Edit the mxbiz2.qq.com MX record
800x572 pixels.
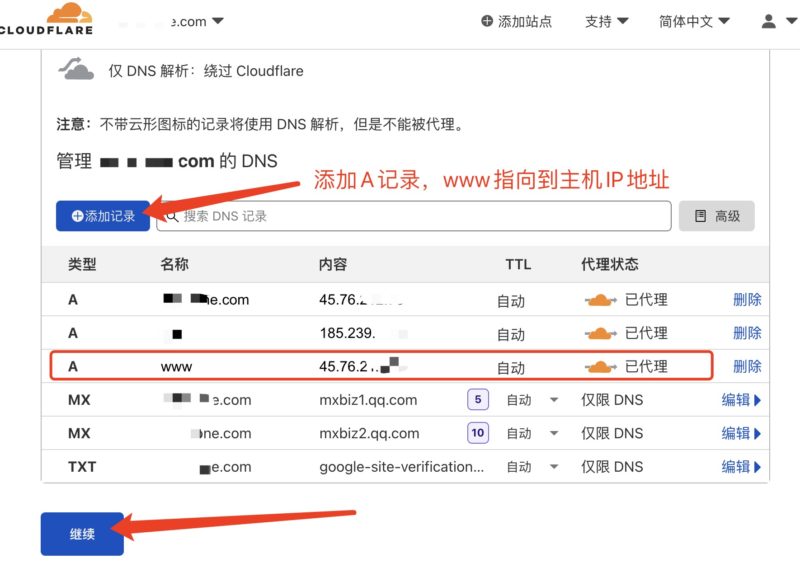point(741,434)
